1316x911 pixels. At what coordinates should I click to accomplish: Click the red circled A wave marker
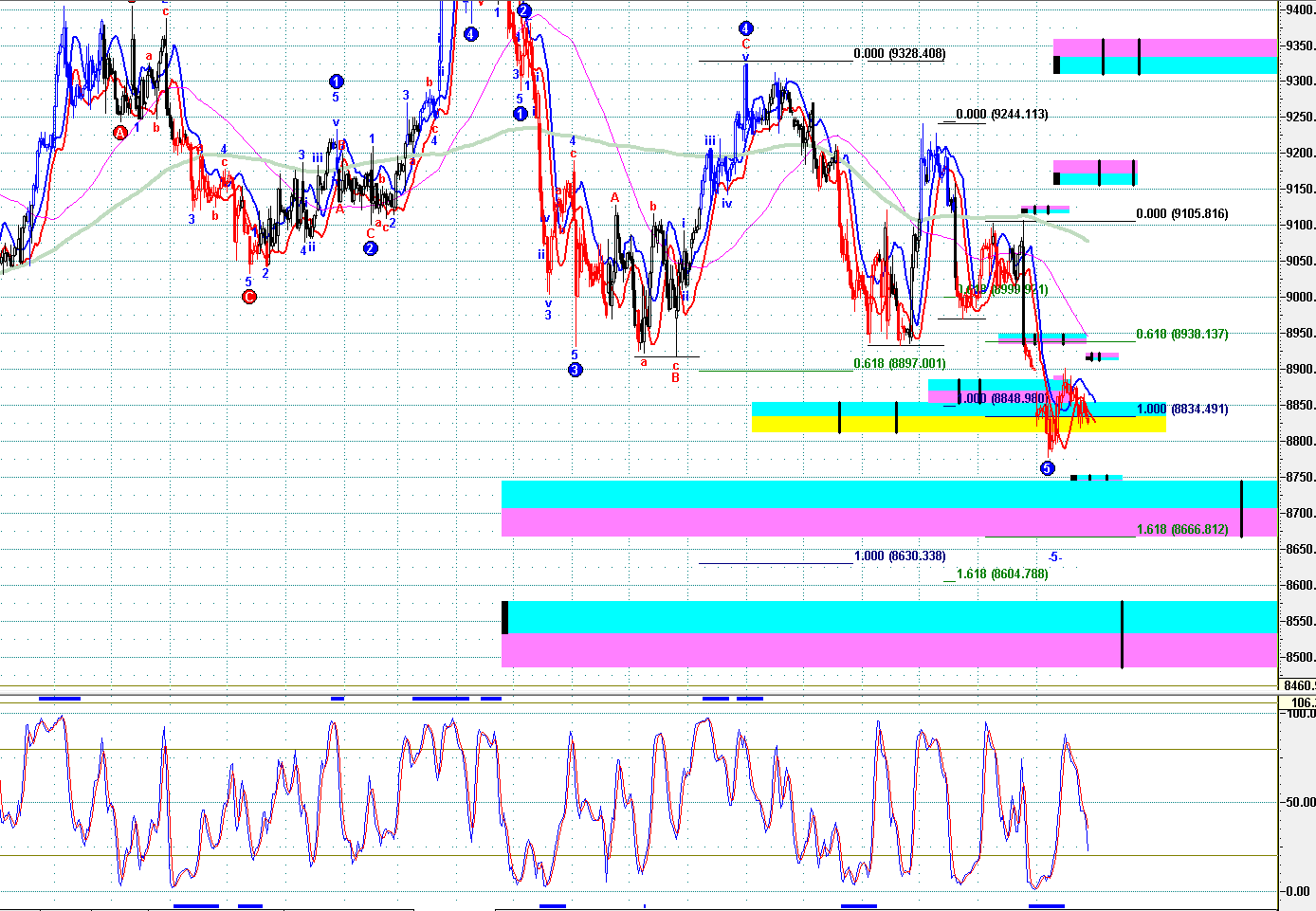[x=120, y=134]
